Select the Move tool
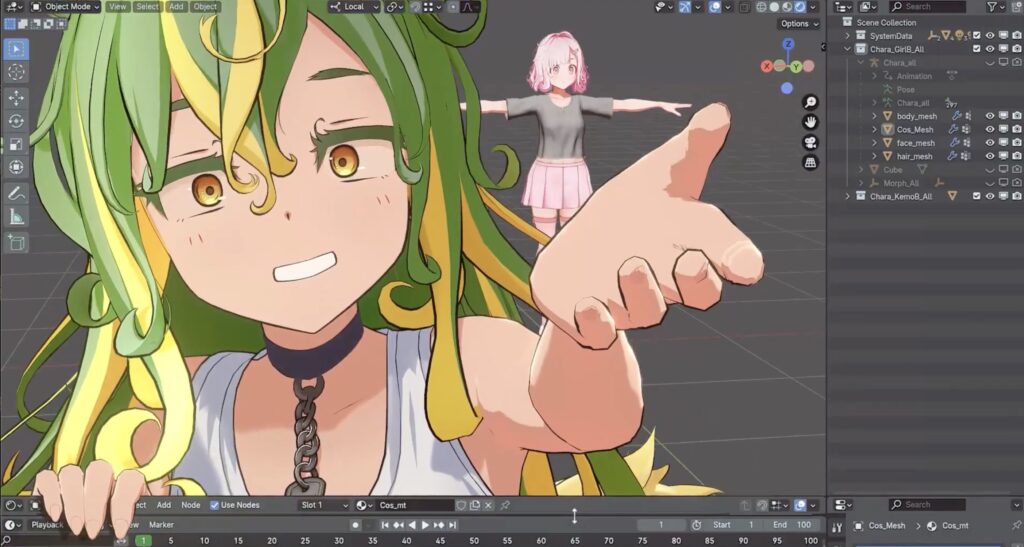 [x=16, y=98]
